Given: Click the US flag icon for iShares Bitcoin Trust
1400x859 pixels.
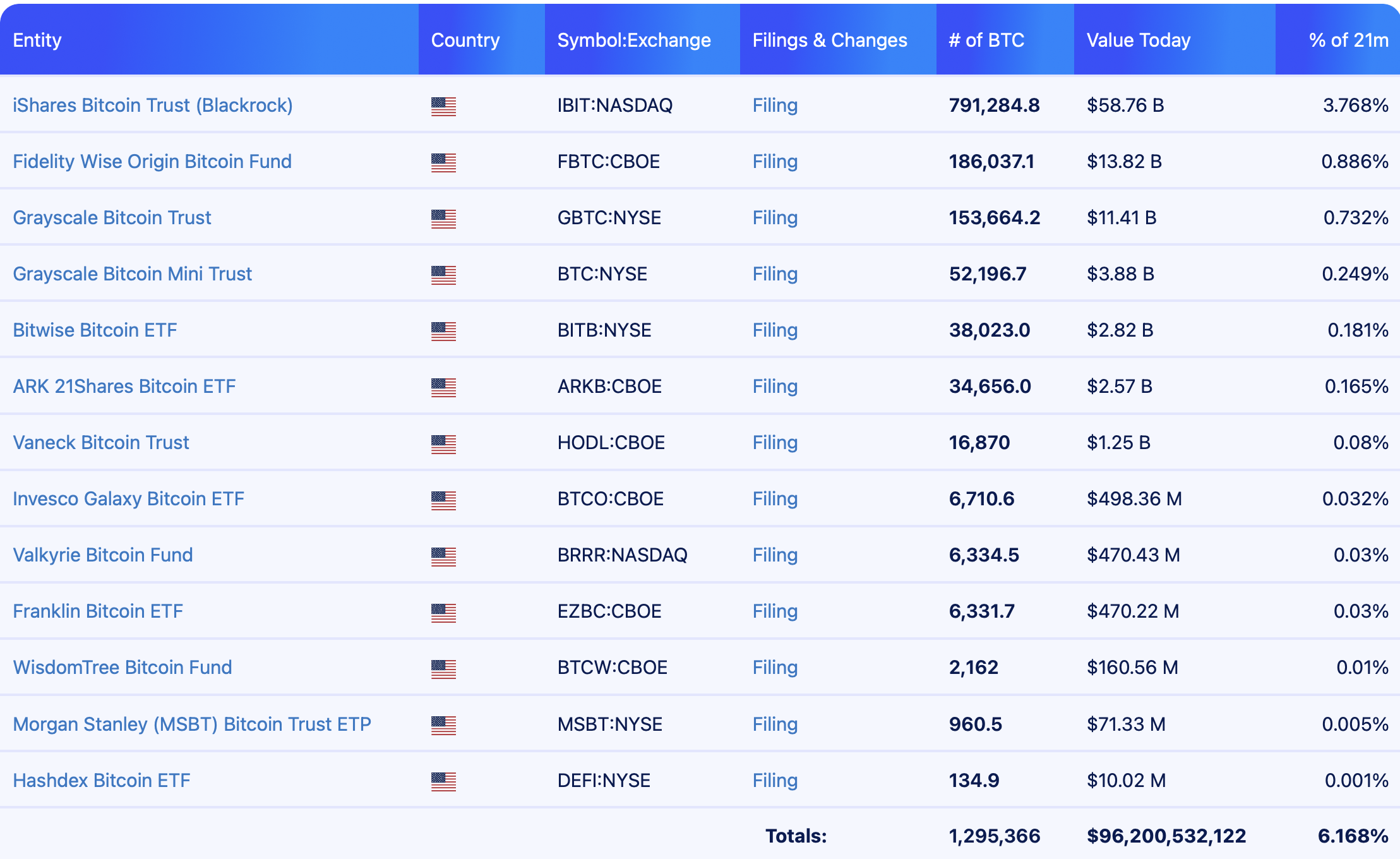Looking at the screenshot, I should point(443,106).
